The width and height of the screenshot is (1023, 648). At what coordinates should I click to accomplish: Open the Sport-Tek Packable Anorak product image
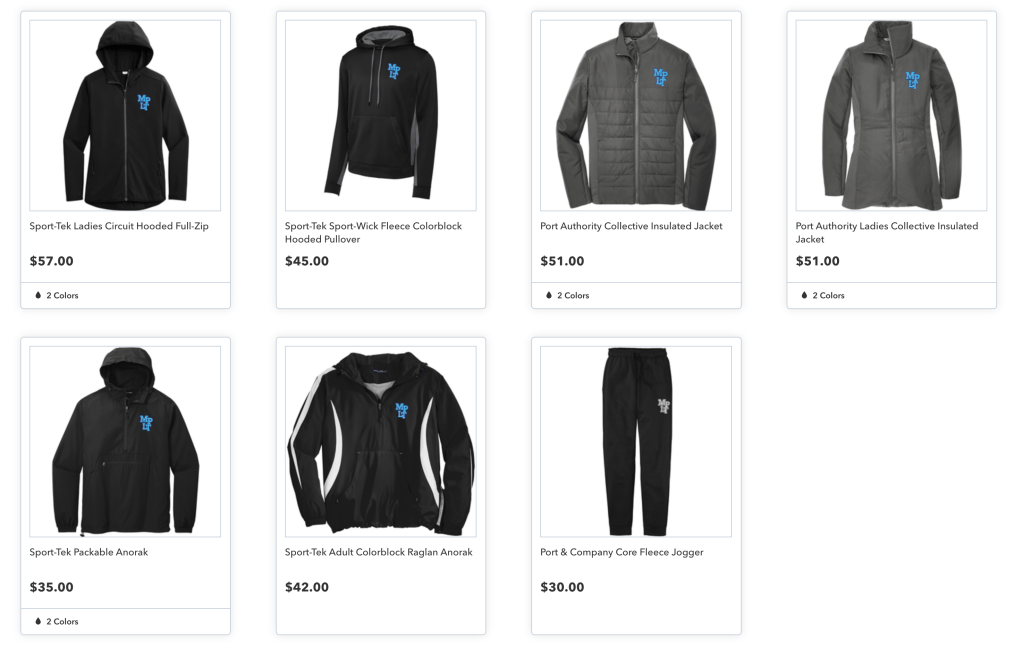125,442
